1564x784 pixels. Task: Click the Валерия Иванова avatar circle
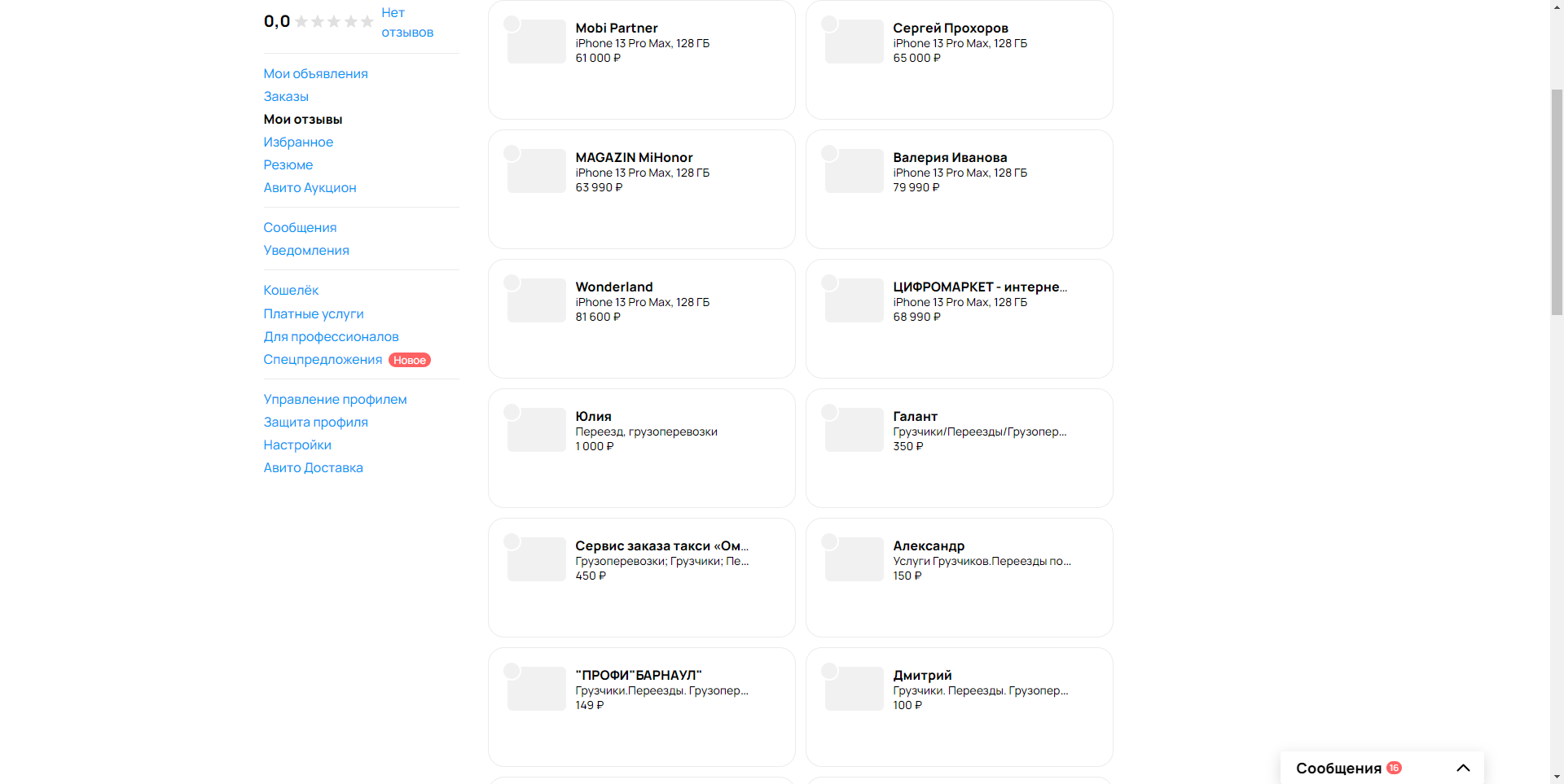[829, 153]
